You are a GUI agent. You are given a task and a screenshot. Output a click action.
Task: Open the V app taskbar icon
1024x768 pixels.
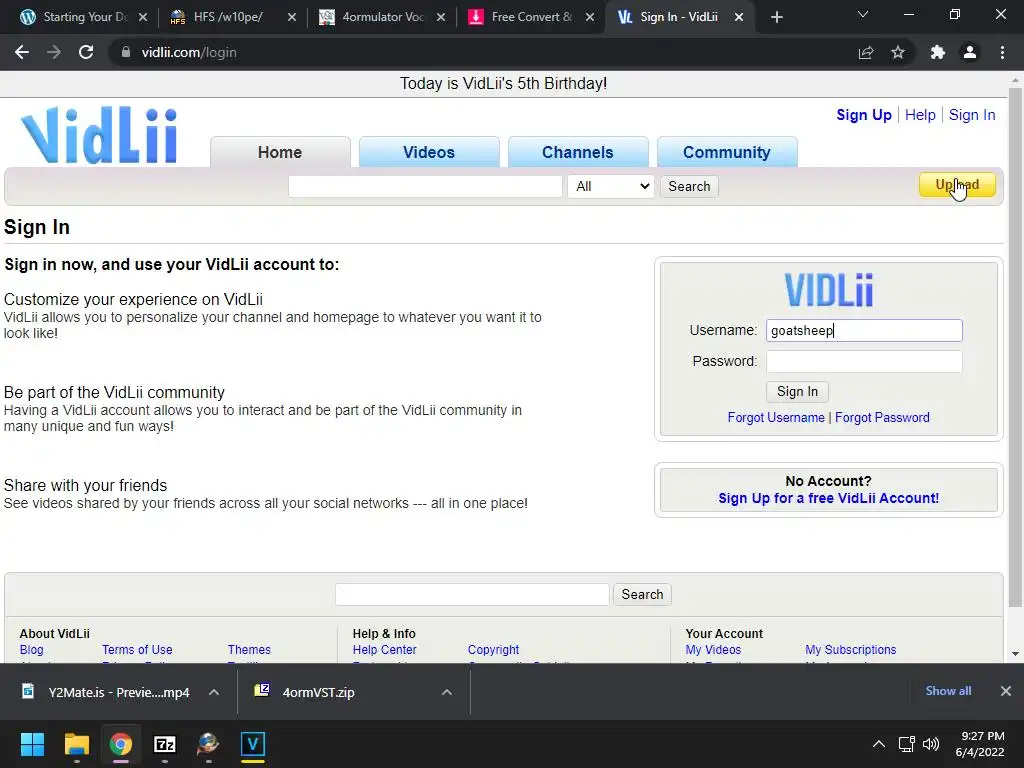pyautogui.click(x=253, y=744)
